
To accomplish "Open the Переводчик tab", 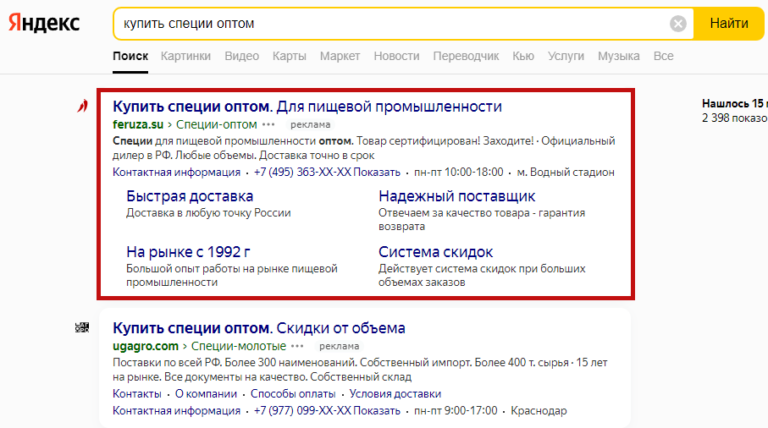I will [466, 56].
